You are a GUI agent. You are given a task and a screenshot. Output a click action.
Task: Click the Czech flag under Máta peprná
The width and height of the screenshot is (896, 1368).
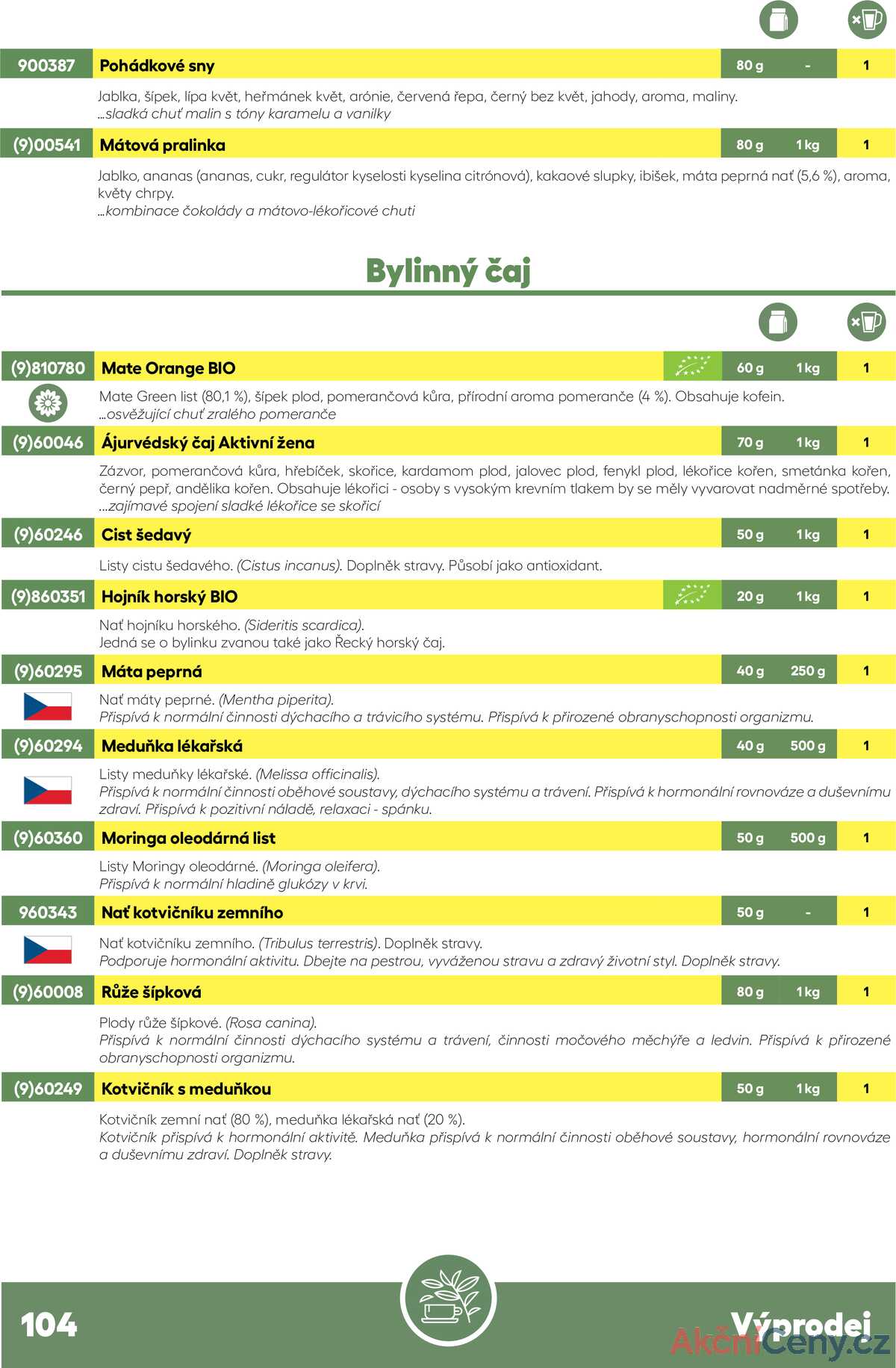(48, 706)
